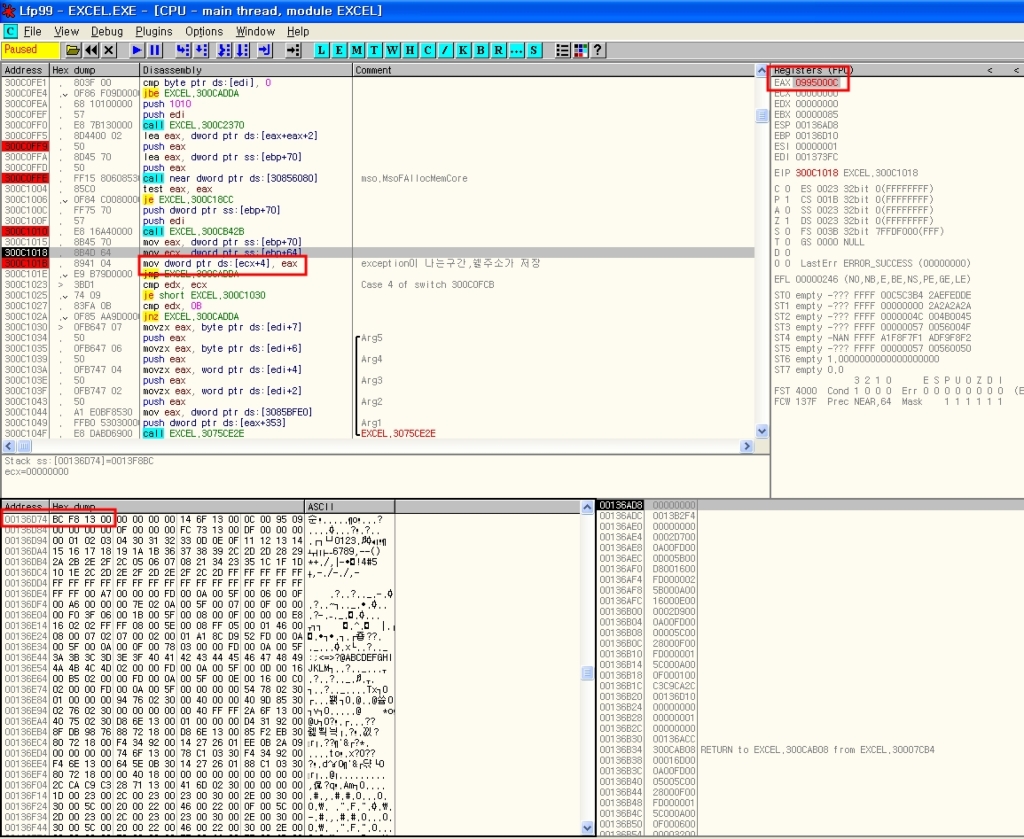The width and height of the screenshot is (1024, 839).
Task: Click the yellow Paused status indicator
Action: pos(30,50)
